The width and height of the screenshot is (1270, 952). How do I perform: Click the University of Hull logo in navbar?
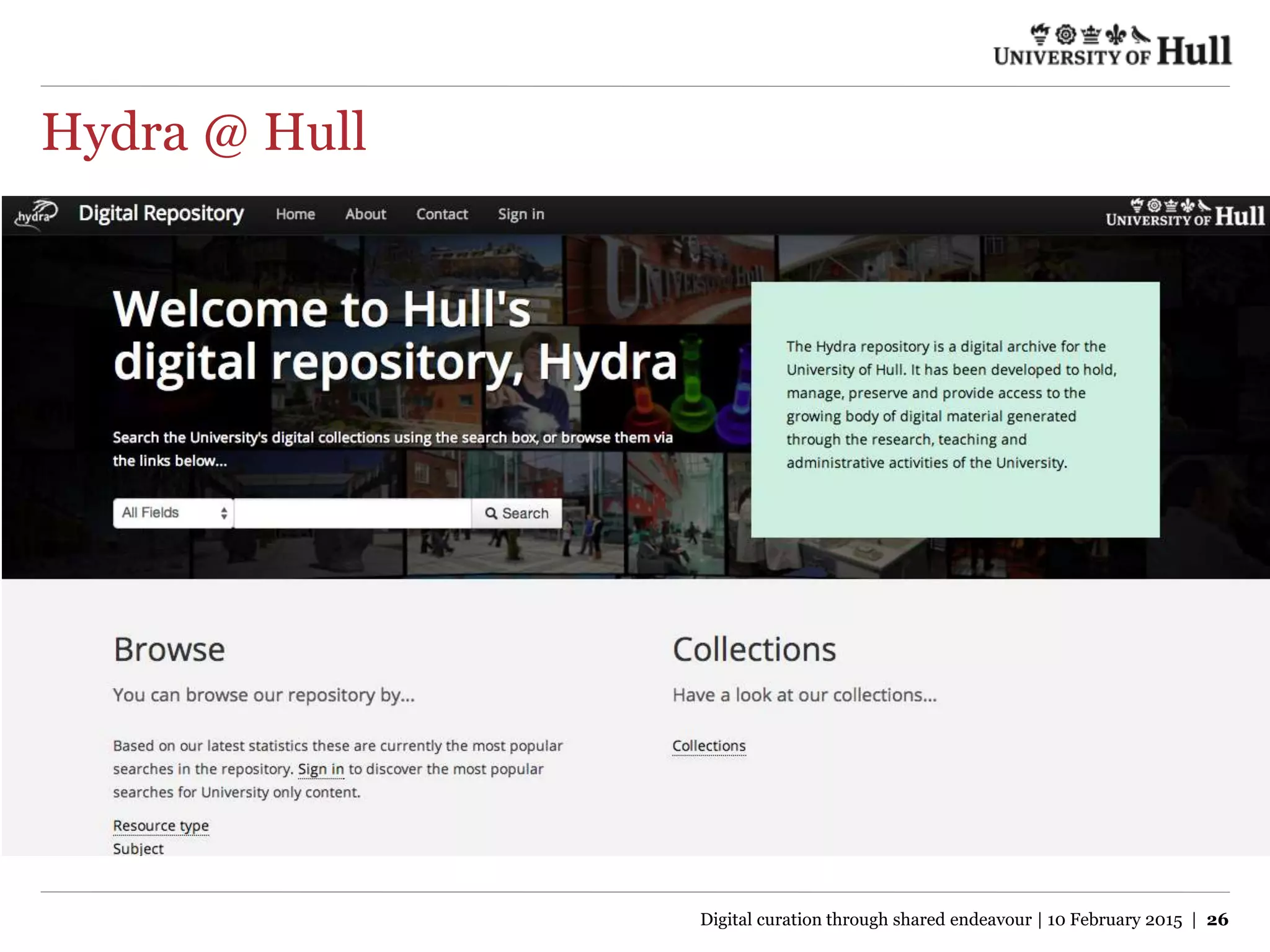click(x=1185, y=214)
